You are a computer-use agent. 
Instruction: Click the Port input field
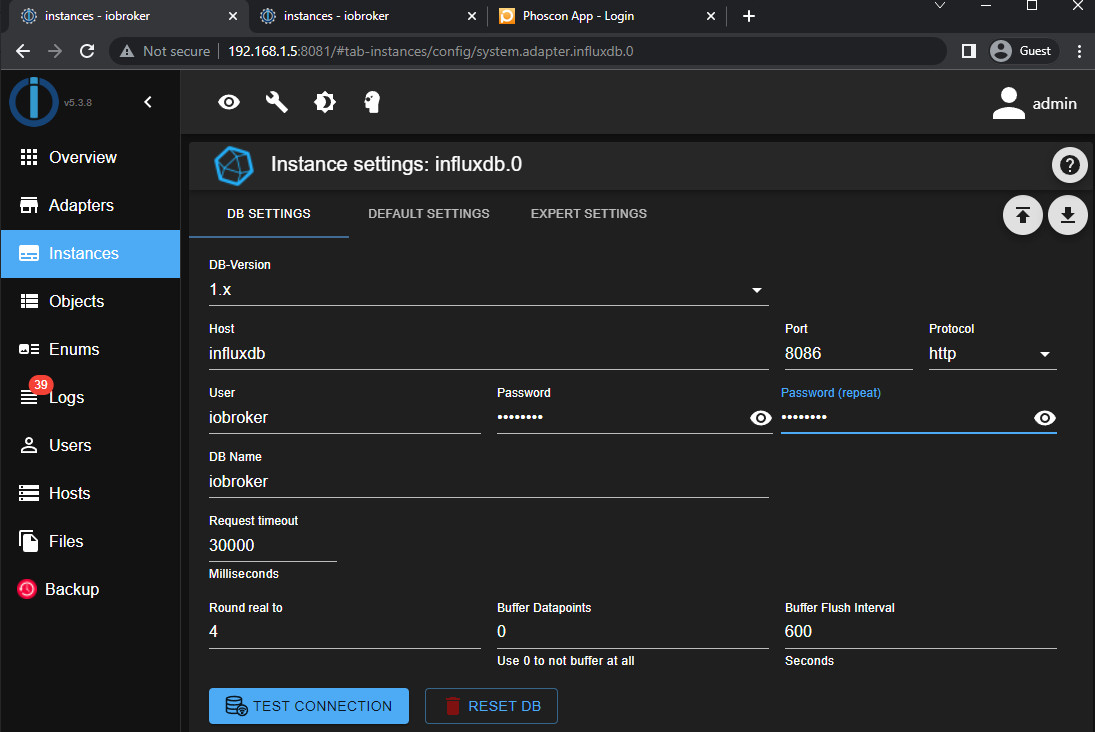(848, 354)
